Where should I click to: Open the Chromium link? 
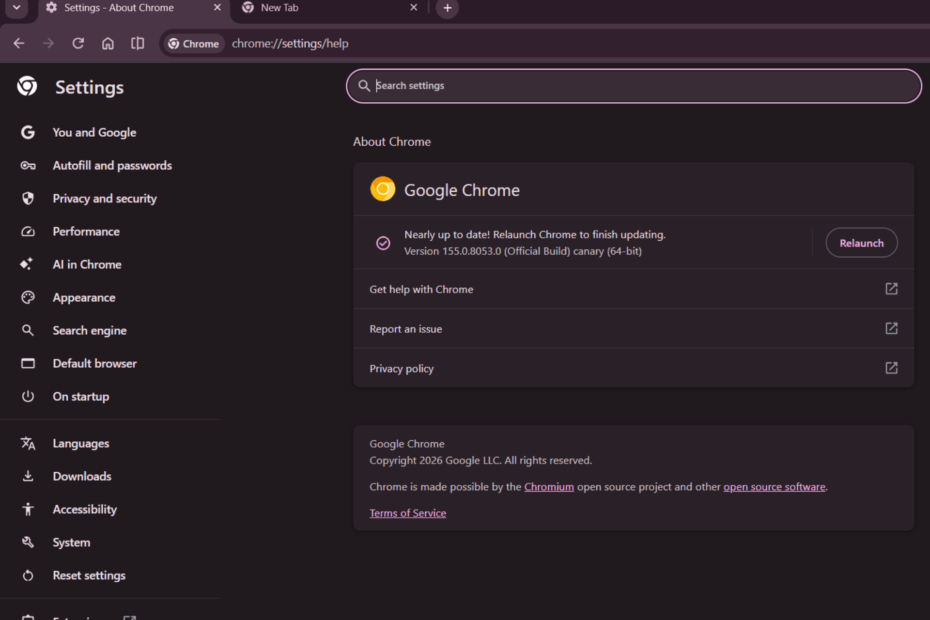pos(549,487)
